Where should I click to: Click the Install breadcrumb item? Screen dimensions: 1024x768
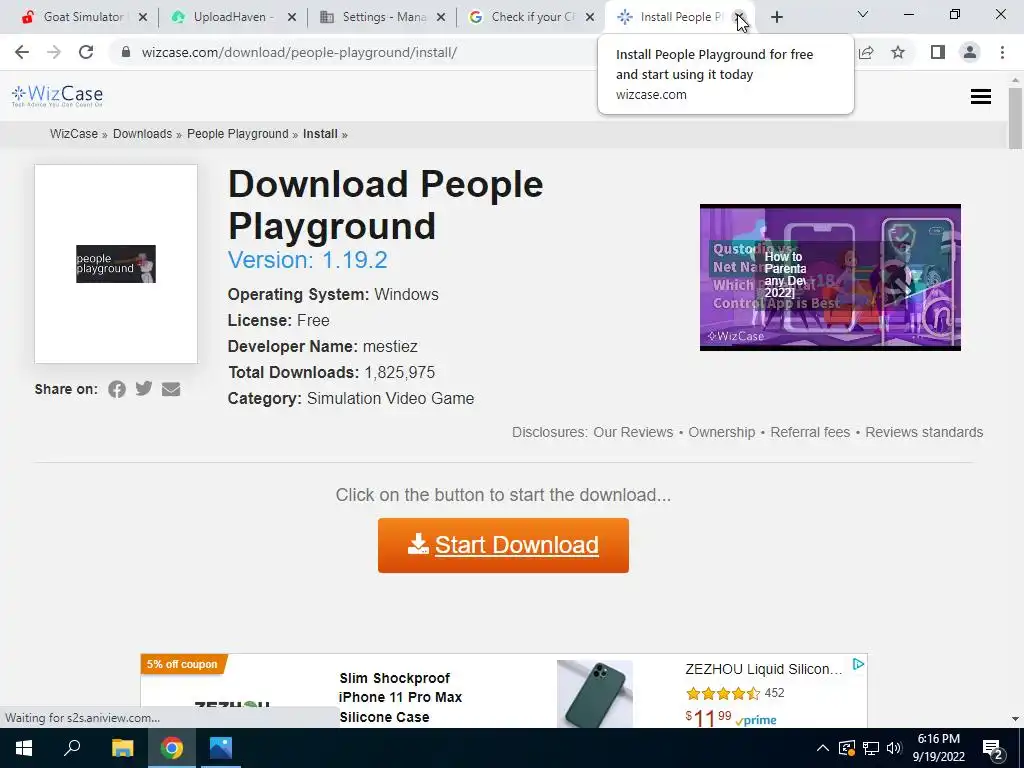(x=320, y=134)
